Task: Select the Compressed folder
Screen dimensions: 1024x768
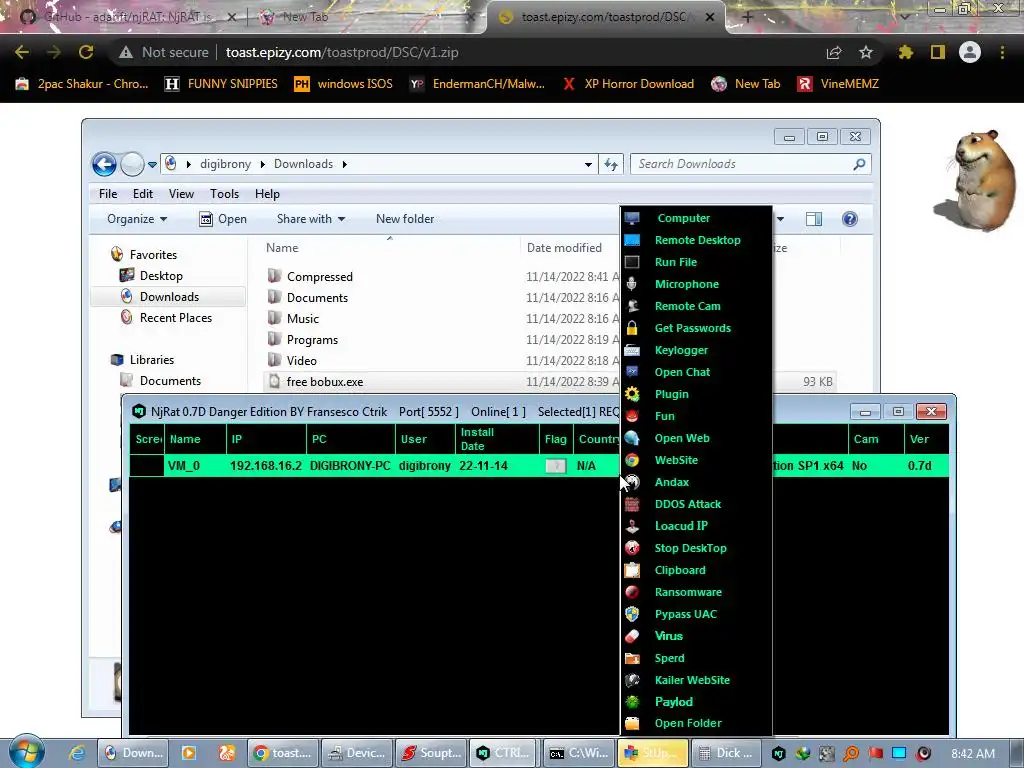Action: 319,277
